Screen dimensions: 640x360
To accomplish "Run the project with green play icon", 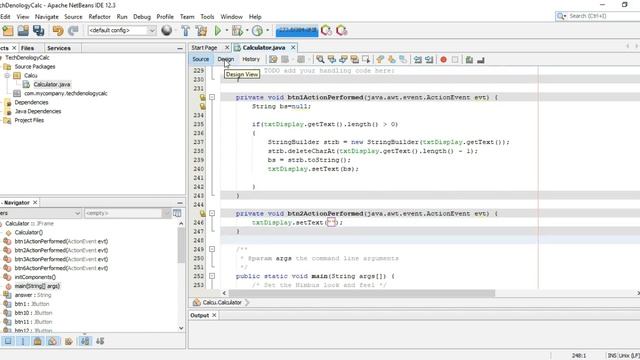I will tap(218, 31).
